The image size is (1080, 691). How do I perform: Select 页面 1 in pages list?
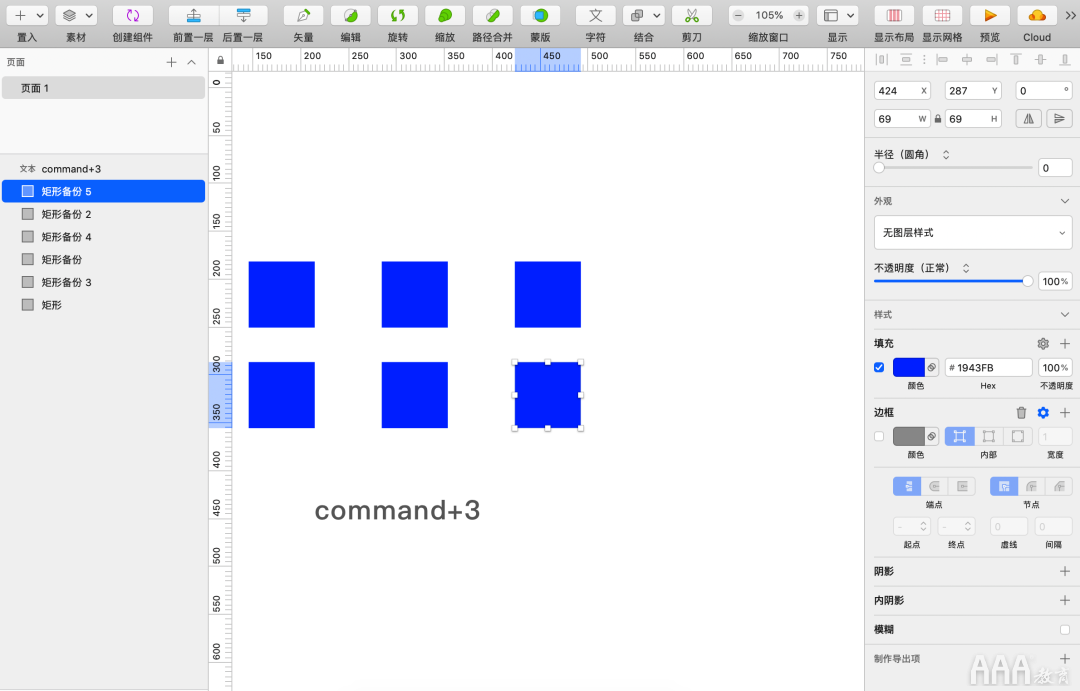[x=103, y=88]
